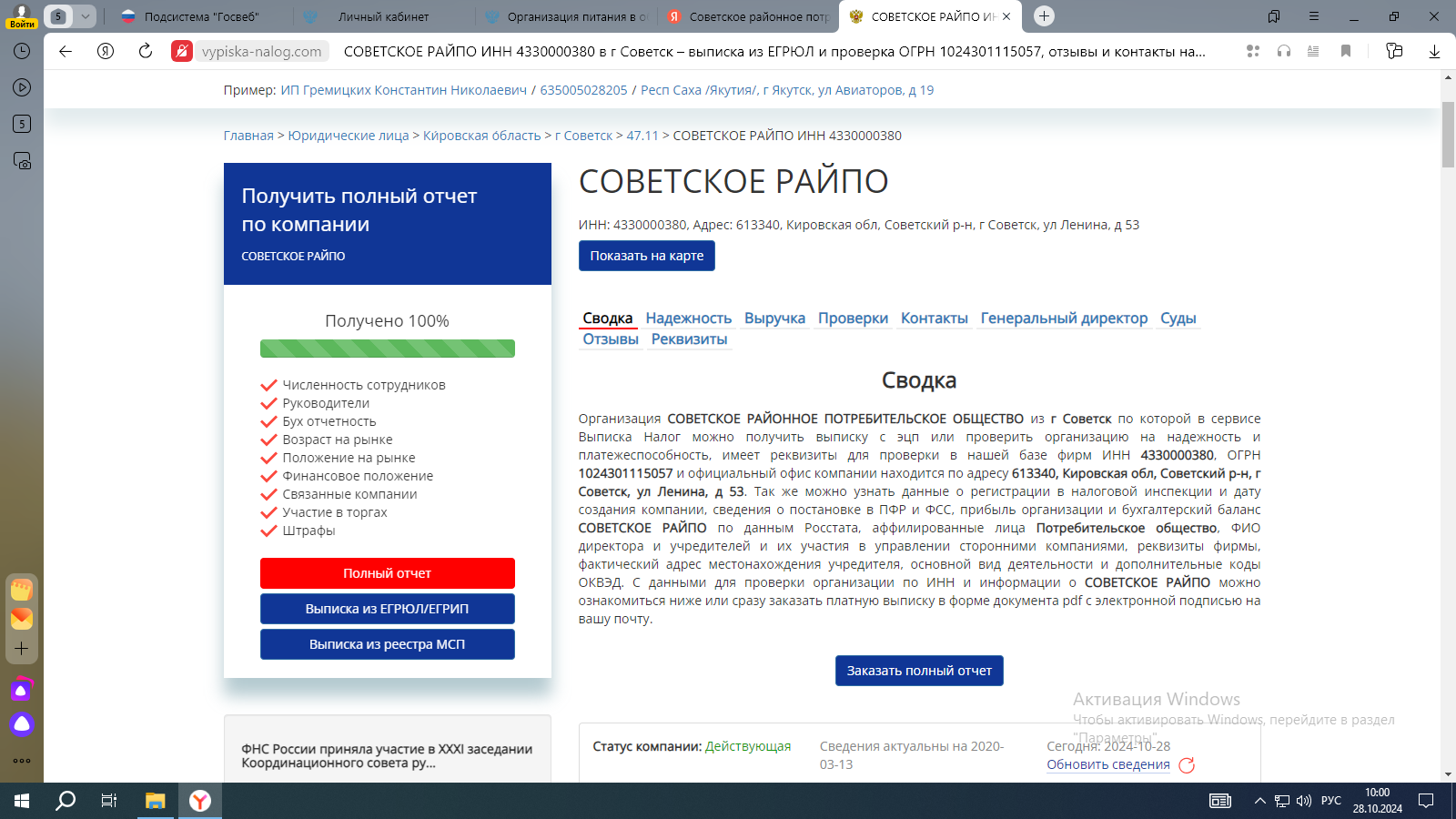Open File Explorer from taskbar
The width and height of the screenshot is (1456, 819).
pyautogui.click(x=155, y=801)
